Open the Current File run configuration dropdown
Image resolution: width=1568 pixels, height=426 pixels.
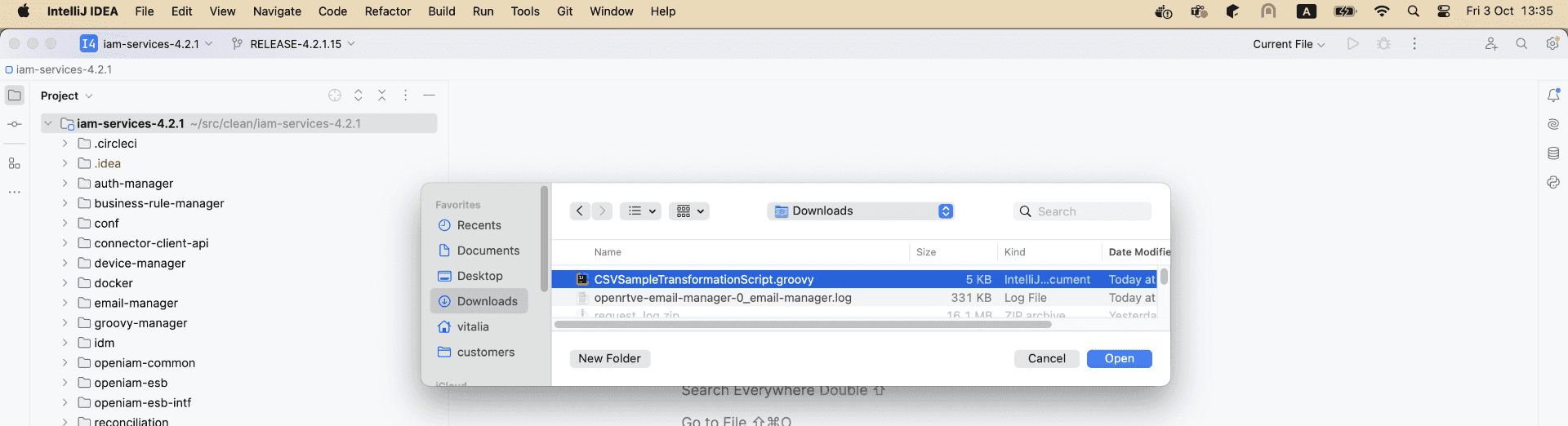(1288, 44)
